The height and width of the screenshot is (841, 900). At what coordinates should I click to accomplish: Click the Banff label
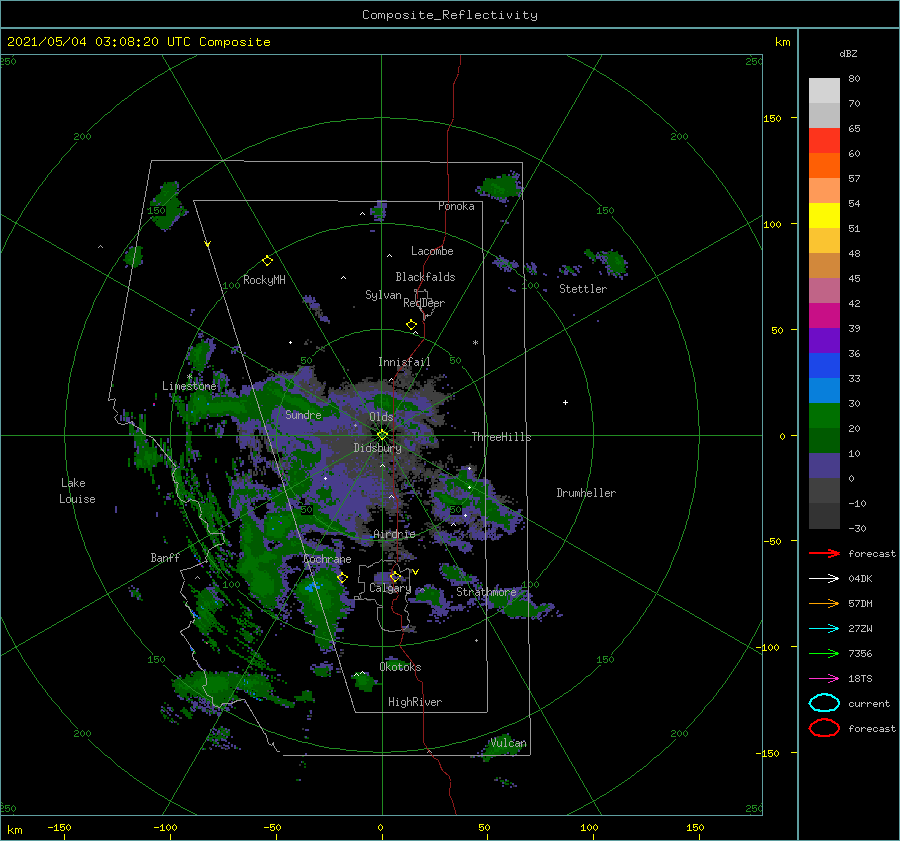point(165,557)
